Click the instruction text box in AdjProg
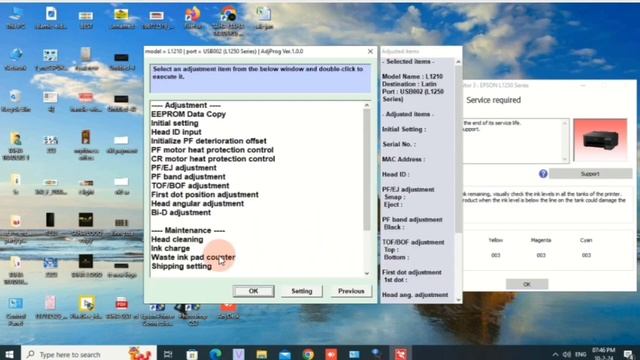Image resolution: width=640 pixels, height=360 pixels. [260, 78]
